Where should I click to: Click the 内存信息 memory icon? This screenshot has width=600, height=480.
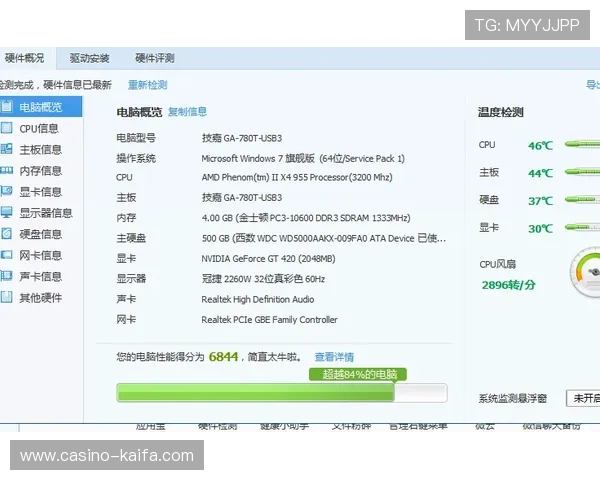click(x=7, y=170)
